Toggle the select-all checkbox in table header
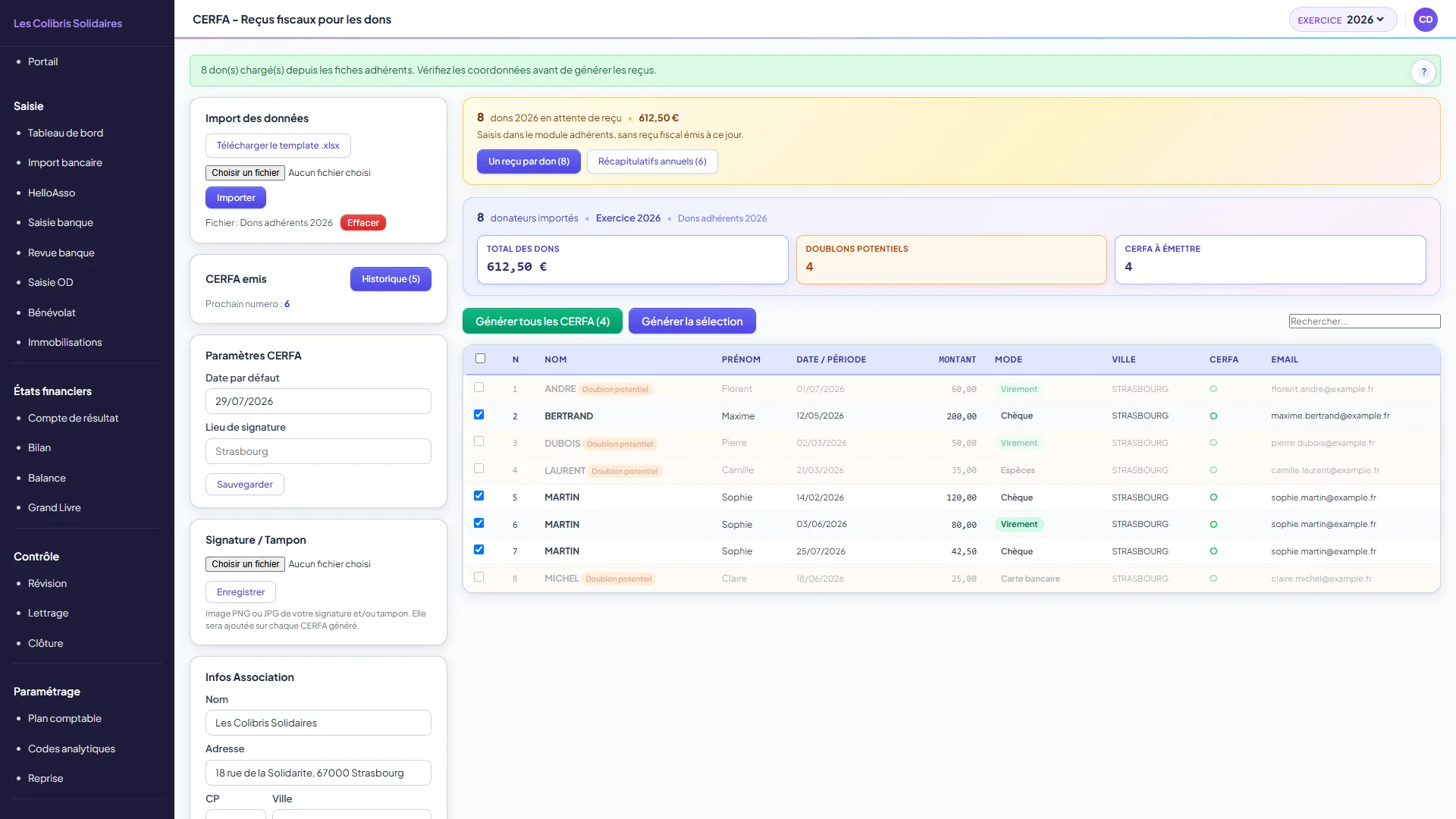 pyautogui.click(x=480, y=359)
